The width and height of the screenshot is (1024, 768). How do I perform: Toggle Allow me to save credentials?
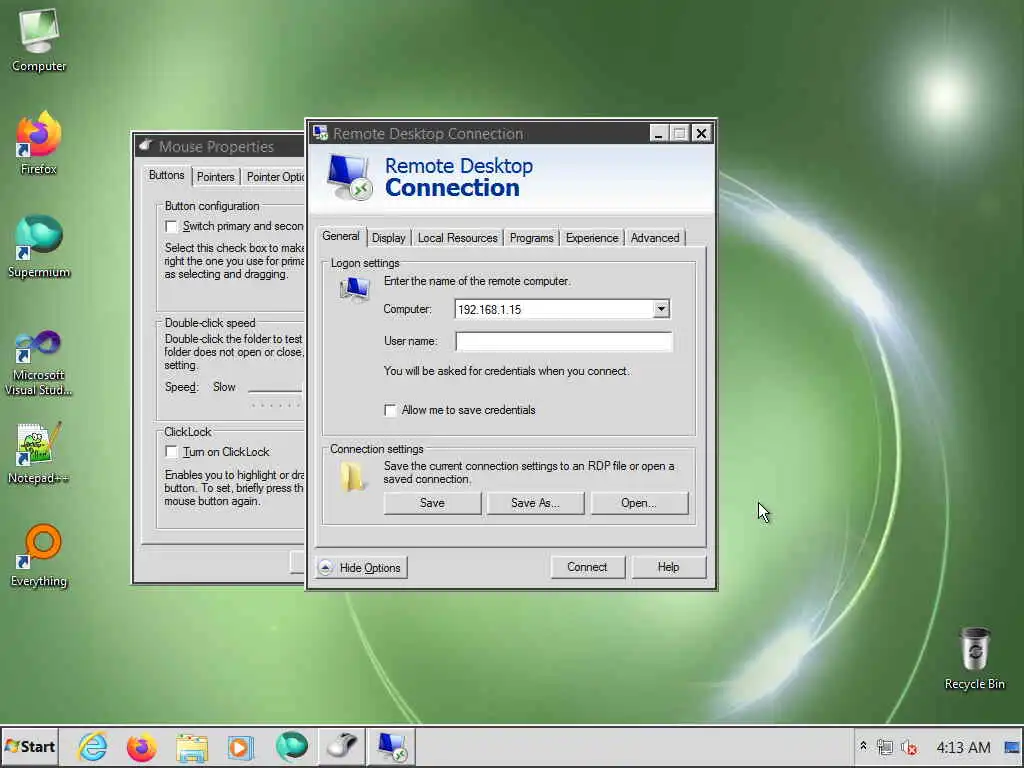390,410
